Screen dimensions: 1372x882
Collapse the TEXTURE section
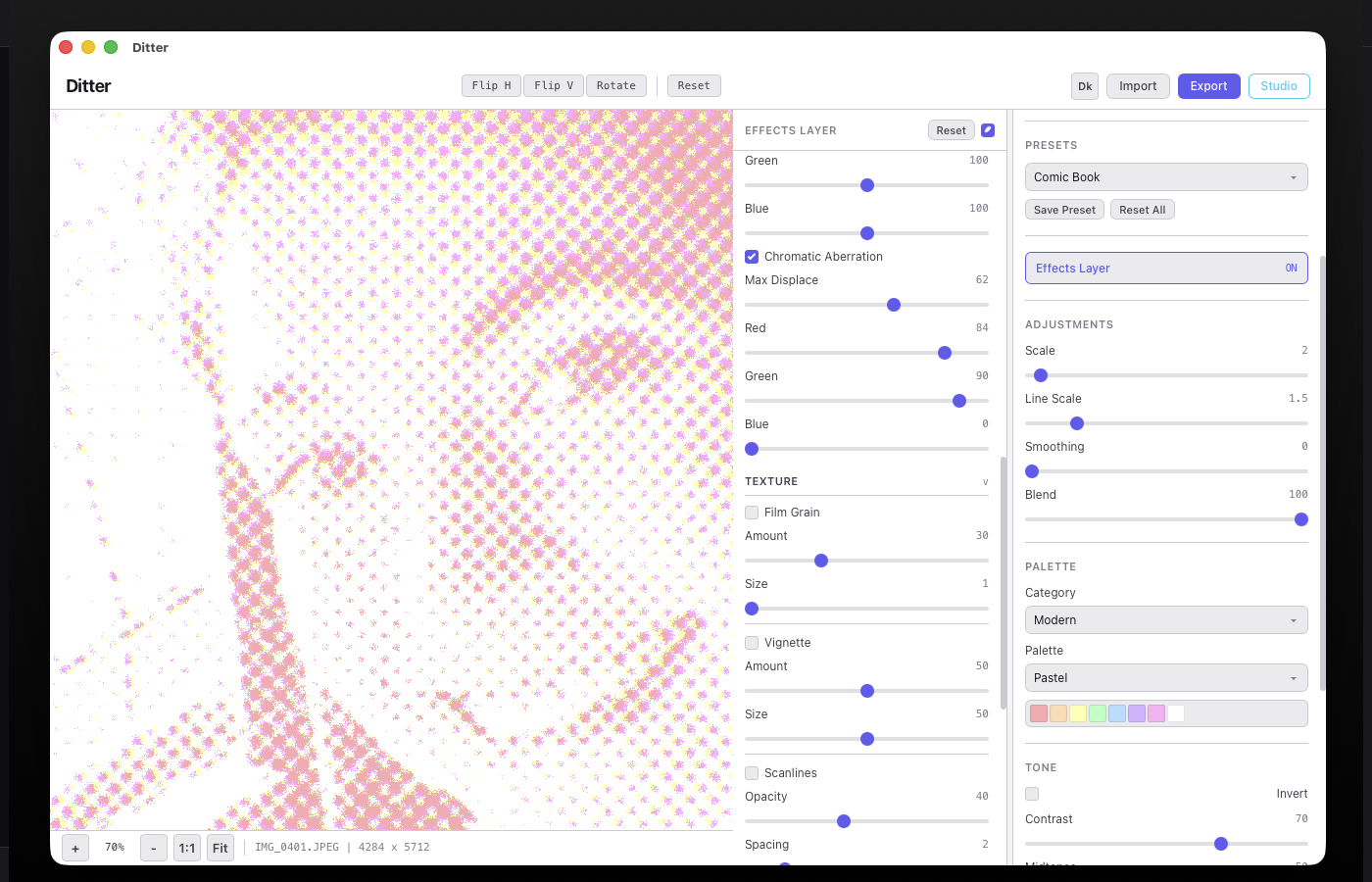tap(984, 481)
